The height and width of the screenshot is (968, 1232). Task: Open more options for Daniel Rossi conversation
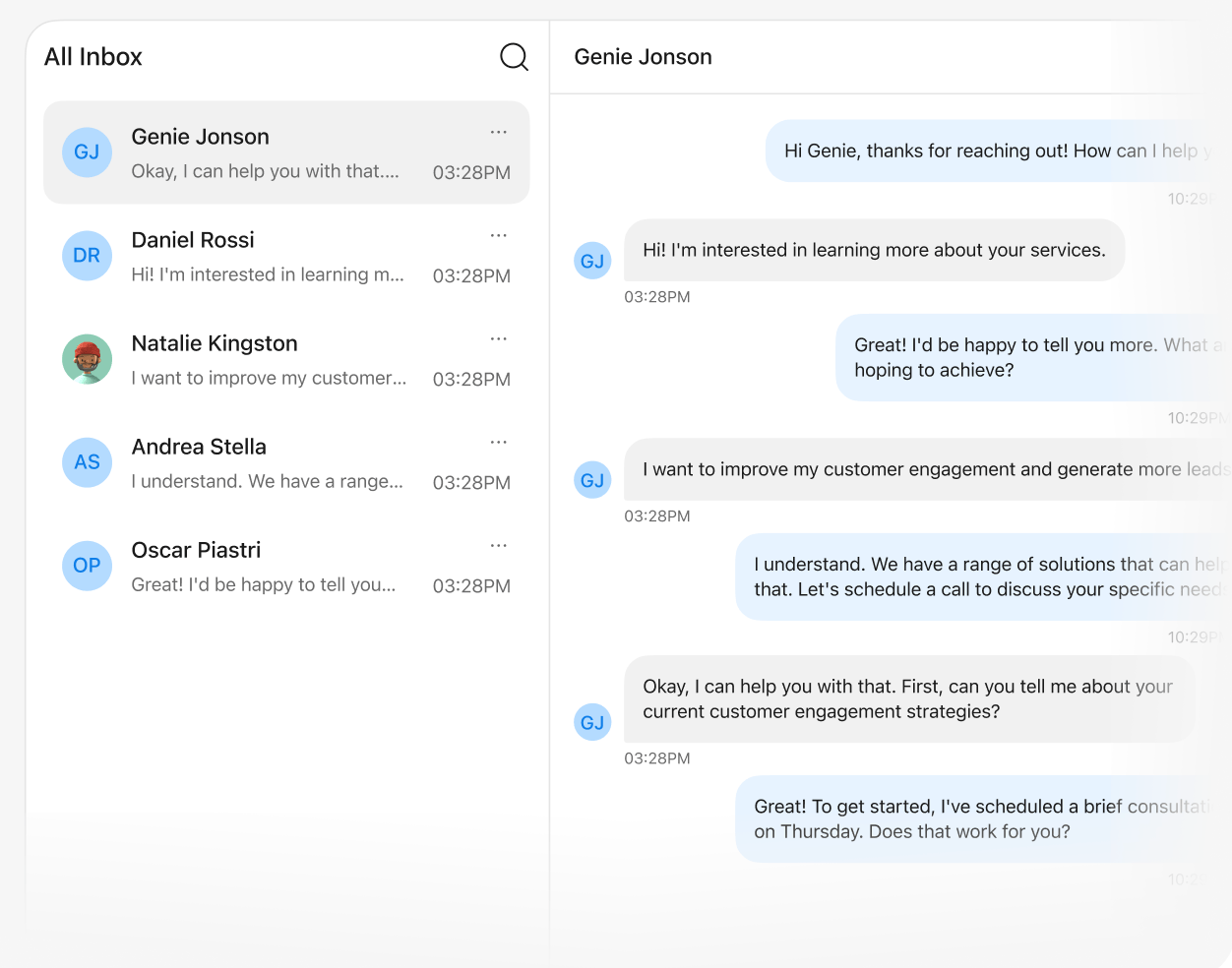point(499,235)
